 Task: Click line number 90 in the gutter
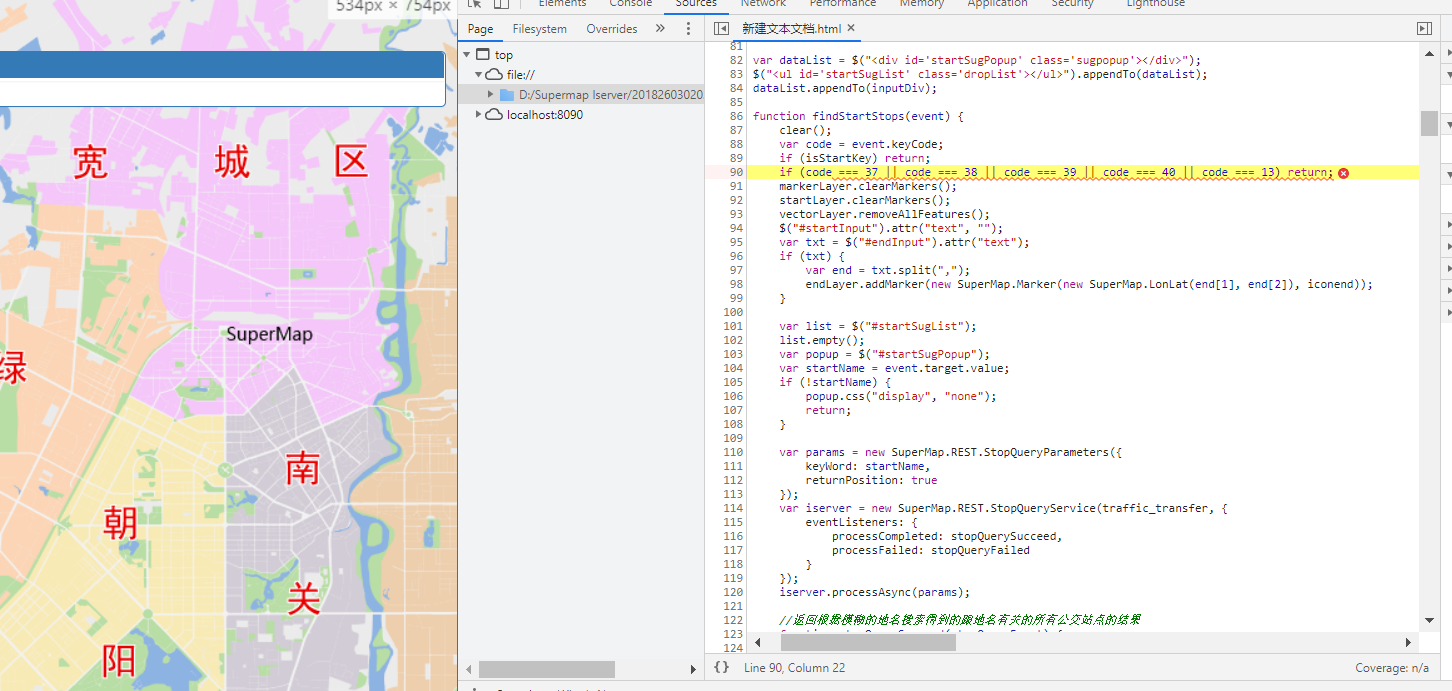(736, 172)
